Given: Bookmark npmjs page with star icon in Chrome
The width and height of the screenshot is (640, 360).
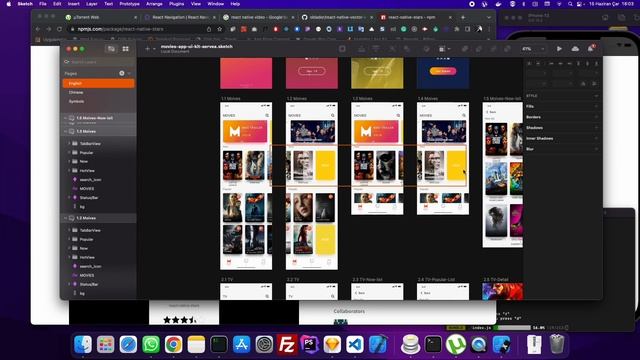Looking at the screenshot, I should [x=220, y=29].
